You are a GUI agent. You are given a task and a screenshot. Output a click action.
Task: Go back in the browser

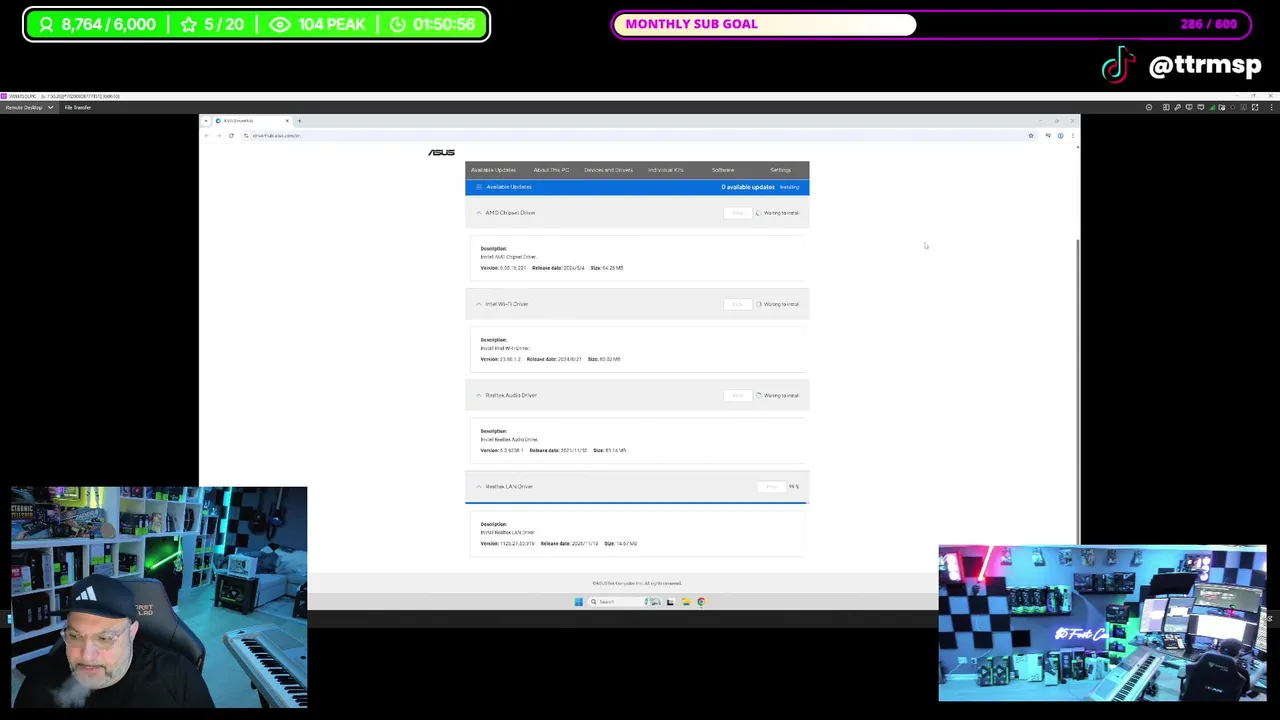point(207,135)
